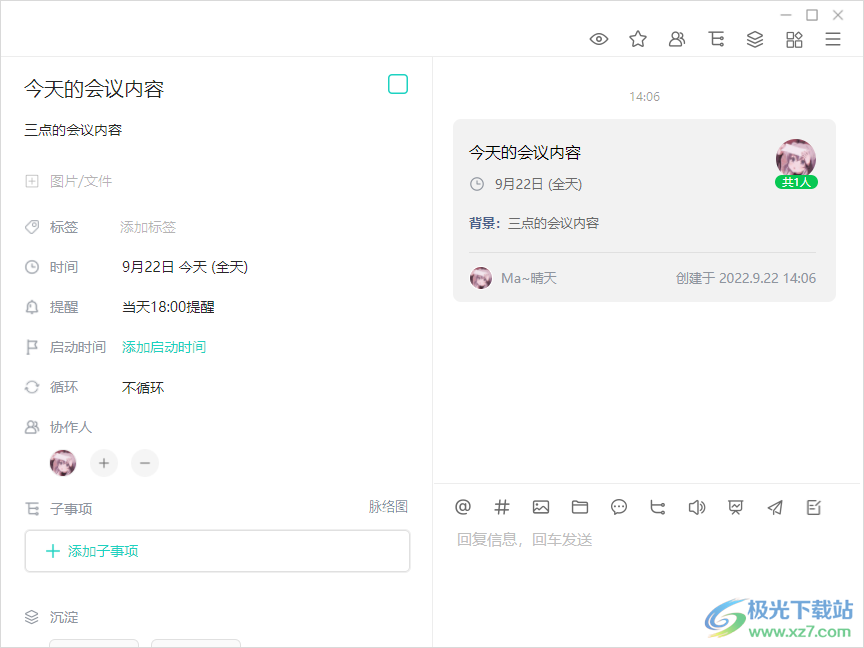
Task: Open the 不循环 repeat setting
Action: click(142, 387)
